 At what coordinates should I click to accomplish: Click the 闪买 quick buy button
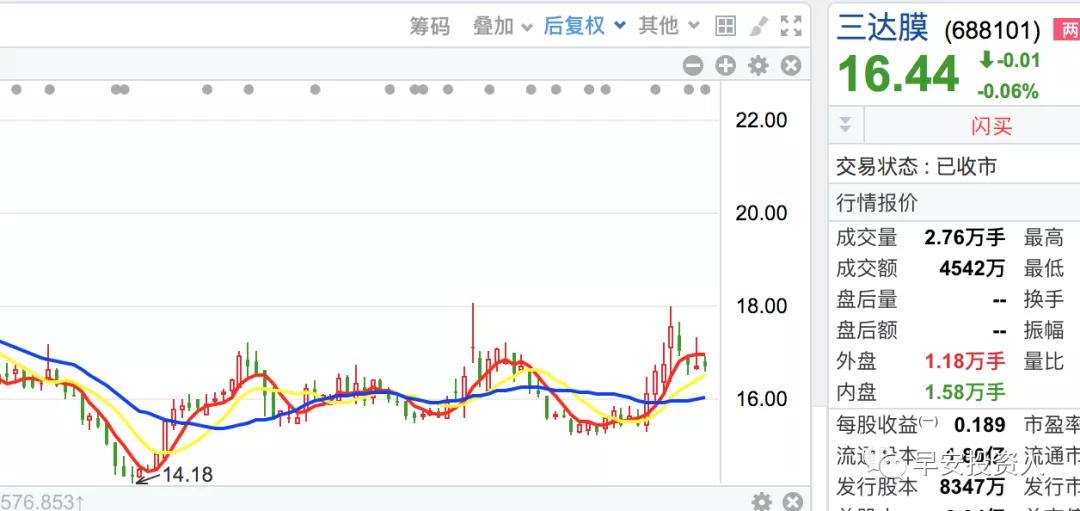point(990,126)
